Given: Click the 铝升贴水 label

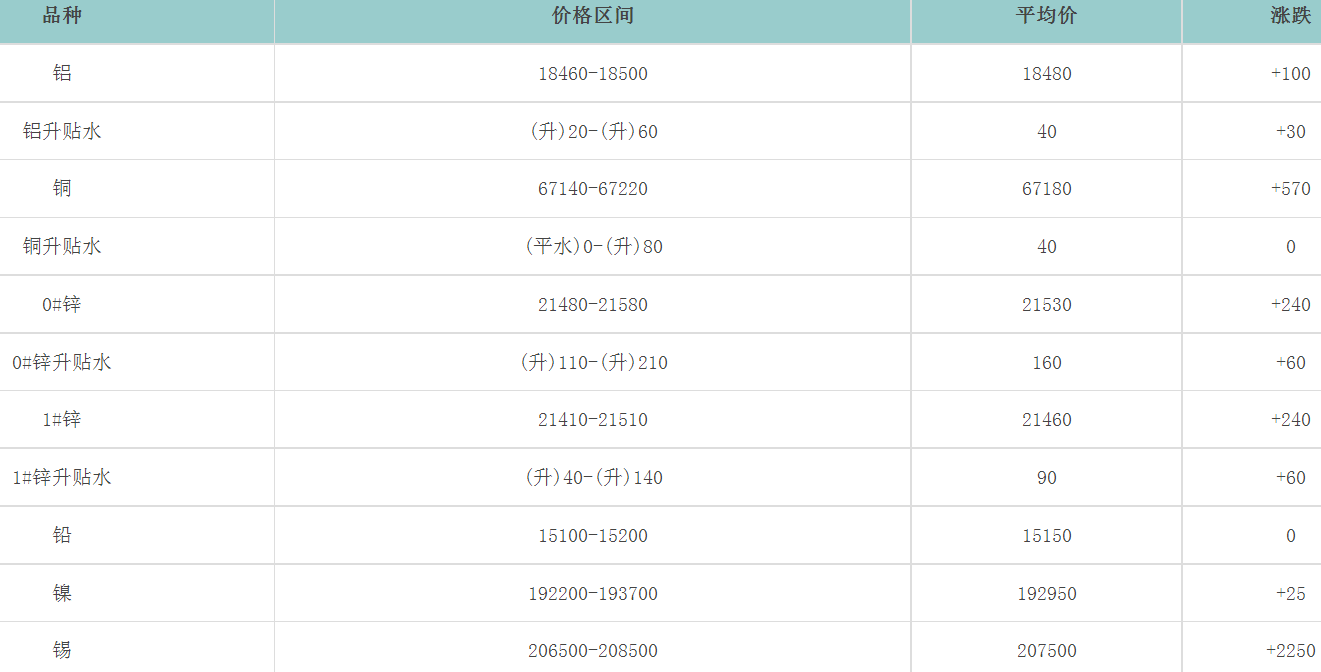Looking at the screenshot, I should (x=62, y=131).
